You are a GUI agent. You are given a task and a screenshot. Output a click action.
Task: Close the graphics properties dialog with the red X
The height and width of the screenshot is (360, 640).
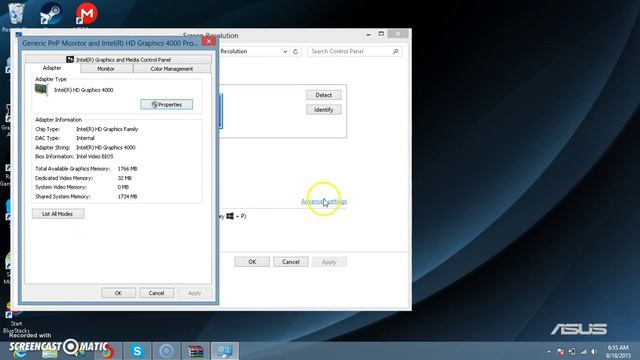pyautogui.click(x=209, y=41)
